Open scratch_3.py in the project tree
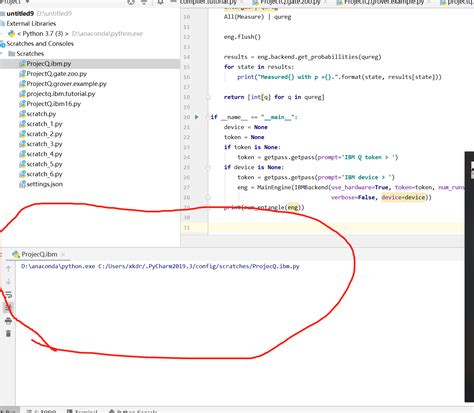The height and width of the screenshot is (413, 474). click(x=45, y=144)
